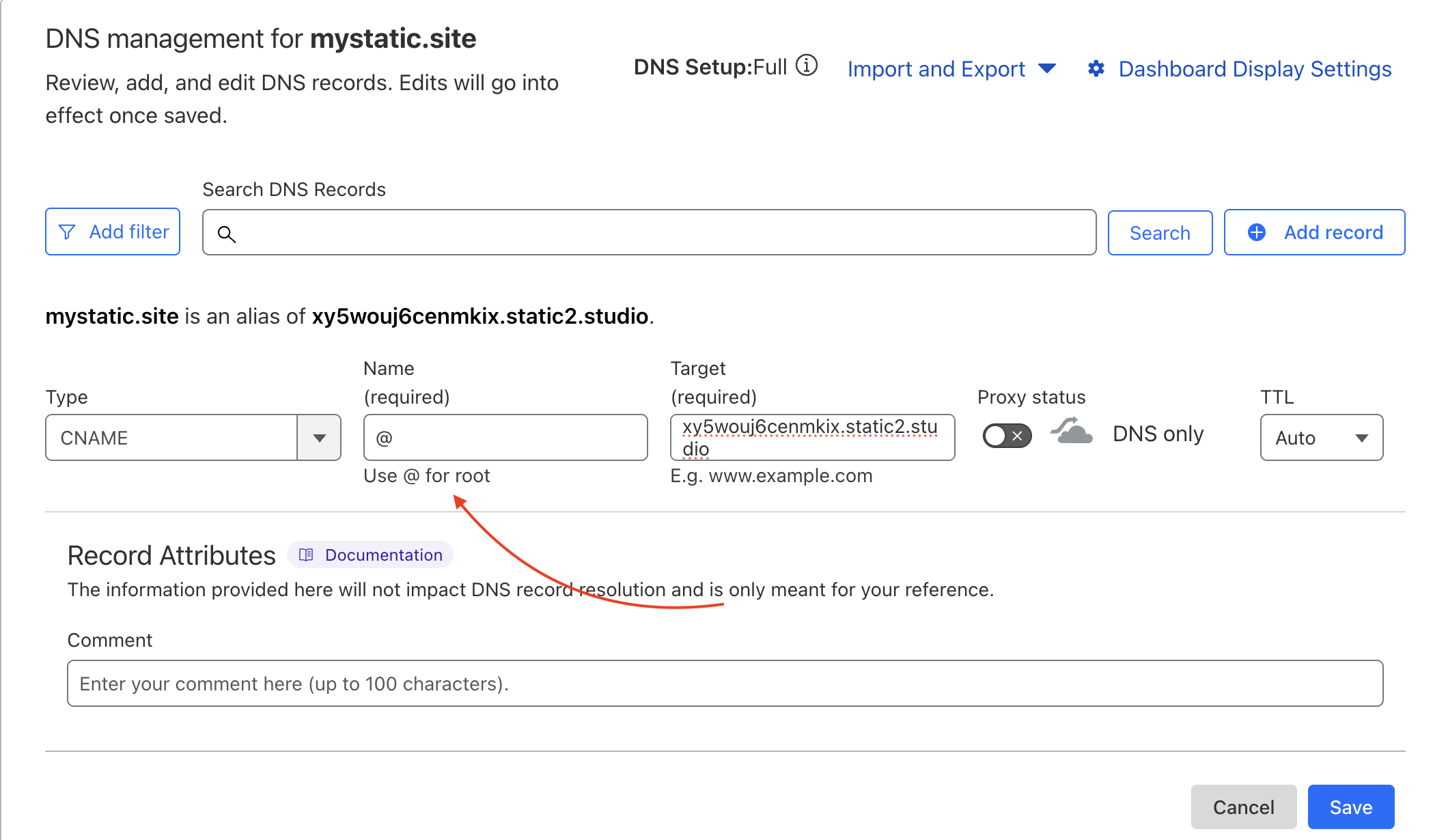Image resolution: width=1433 pixels, height=840 pixels.
Task: Open the TTL Auto dropdown
Action: click(1321, 438)
